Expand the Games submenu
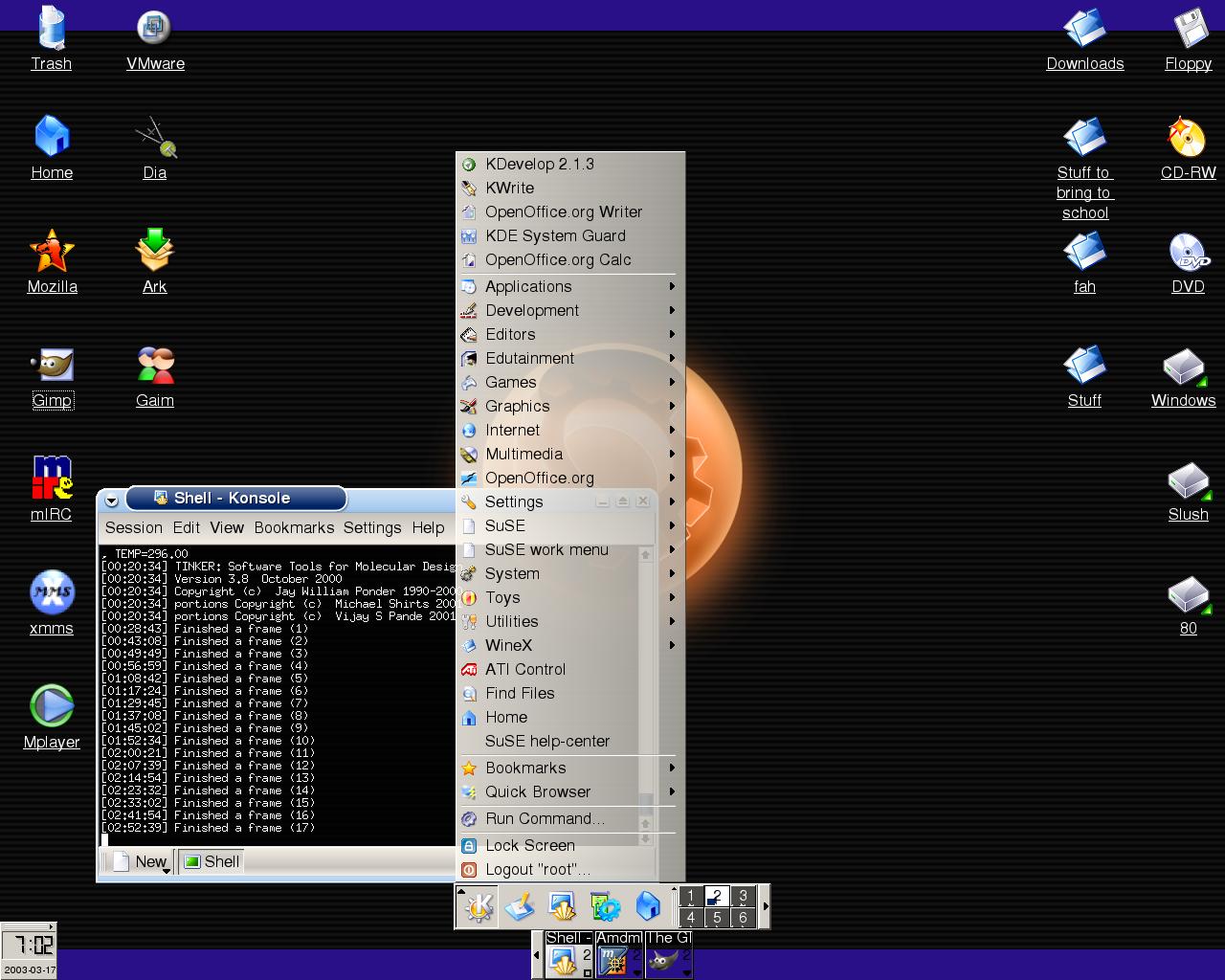This screenshot has width=1225, height=980. point(569,382)
